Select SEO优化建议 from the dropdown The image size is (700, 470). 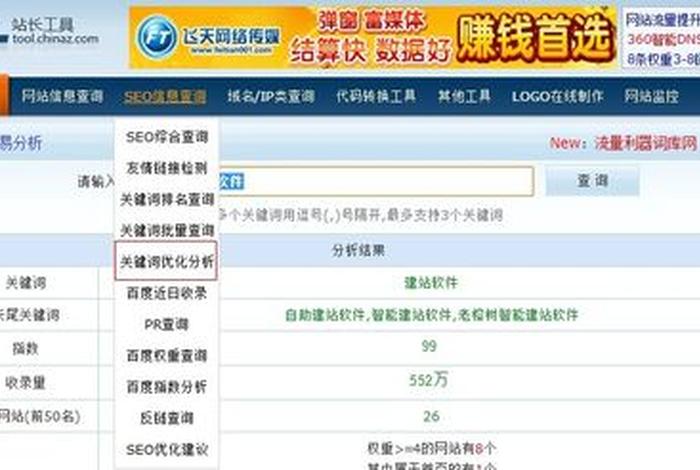tap(167, 449)
